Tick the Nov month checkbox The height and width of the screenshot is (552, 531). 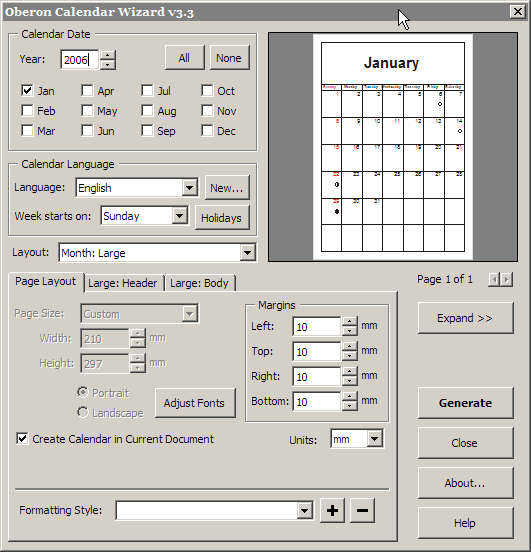[207, 111]
